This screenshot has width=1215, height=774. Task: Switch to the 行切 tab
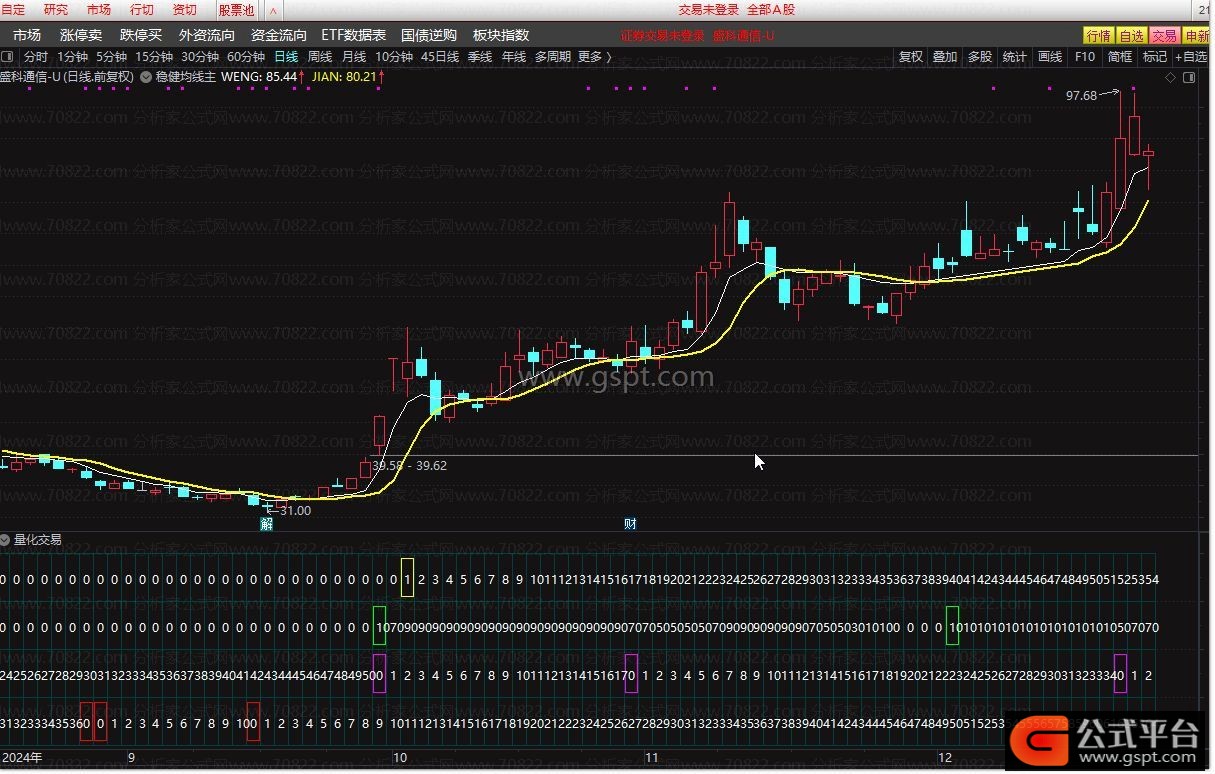(142, 10)
